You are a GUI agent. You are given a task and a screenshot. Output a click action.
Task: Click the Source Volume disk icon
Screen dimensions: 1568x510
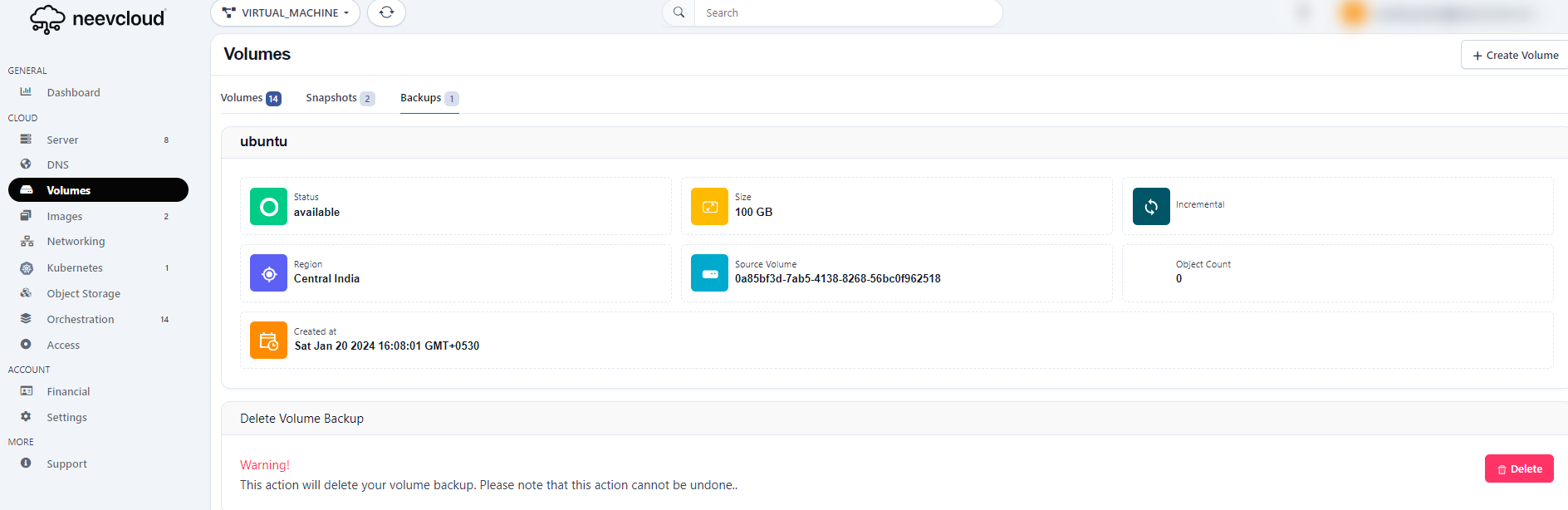click(x=709, y=273)
